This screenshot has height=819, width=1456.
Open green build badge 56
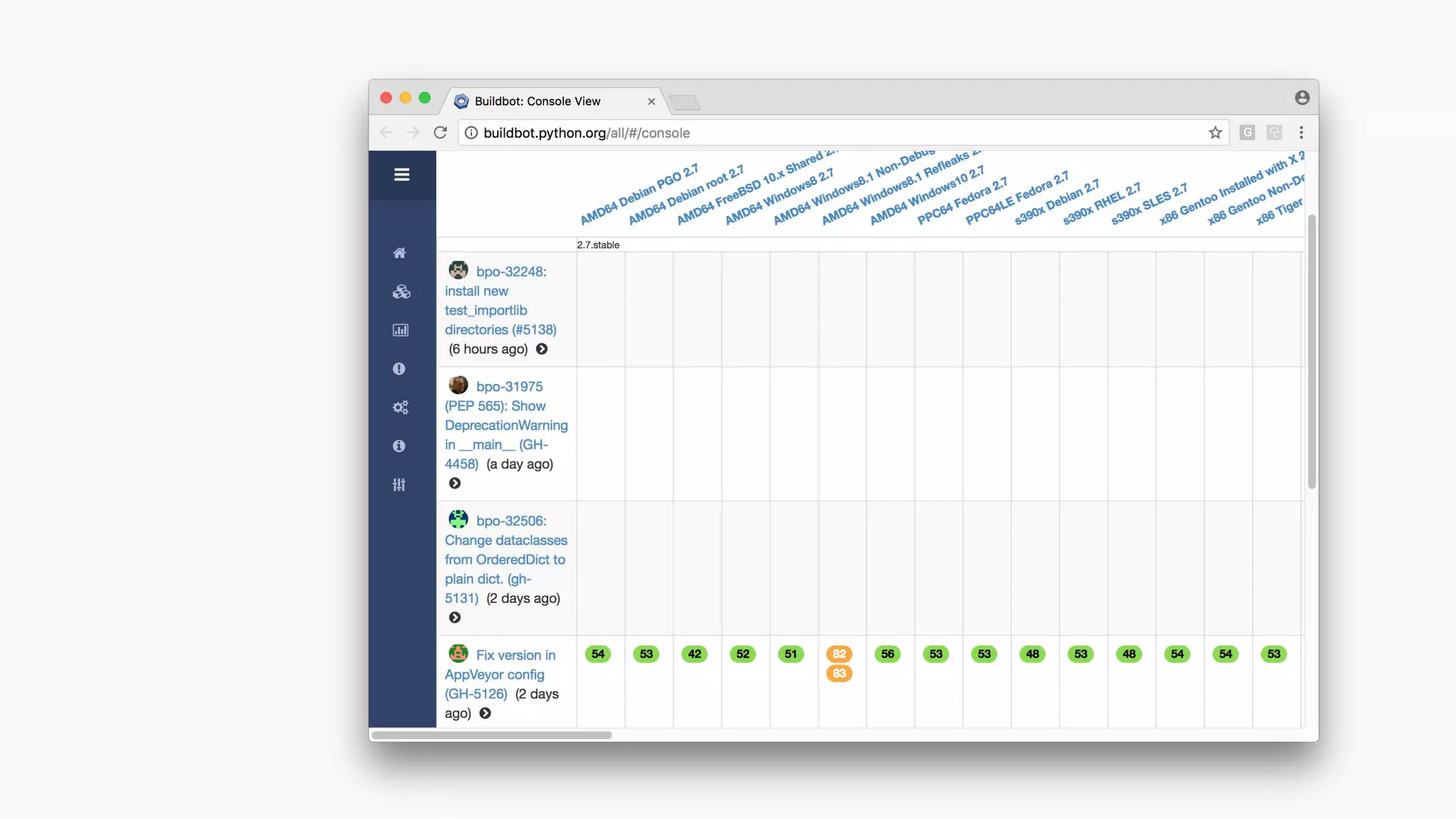tap(888, 654)
